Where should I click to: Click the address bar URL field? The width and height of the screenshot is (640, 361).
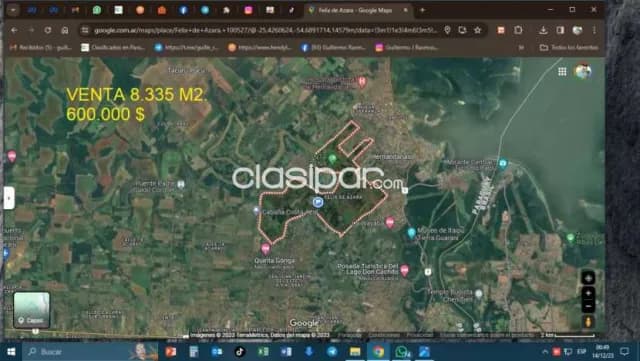coord(265,30)
